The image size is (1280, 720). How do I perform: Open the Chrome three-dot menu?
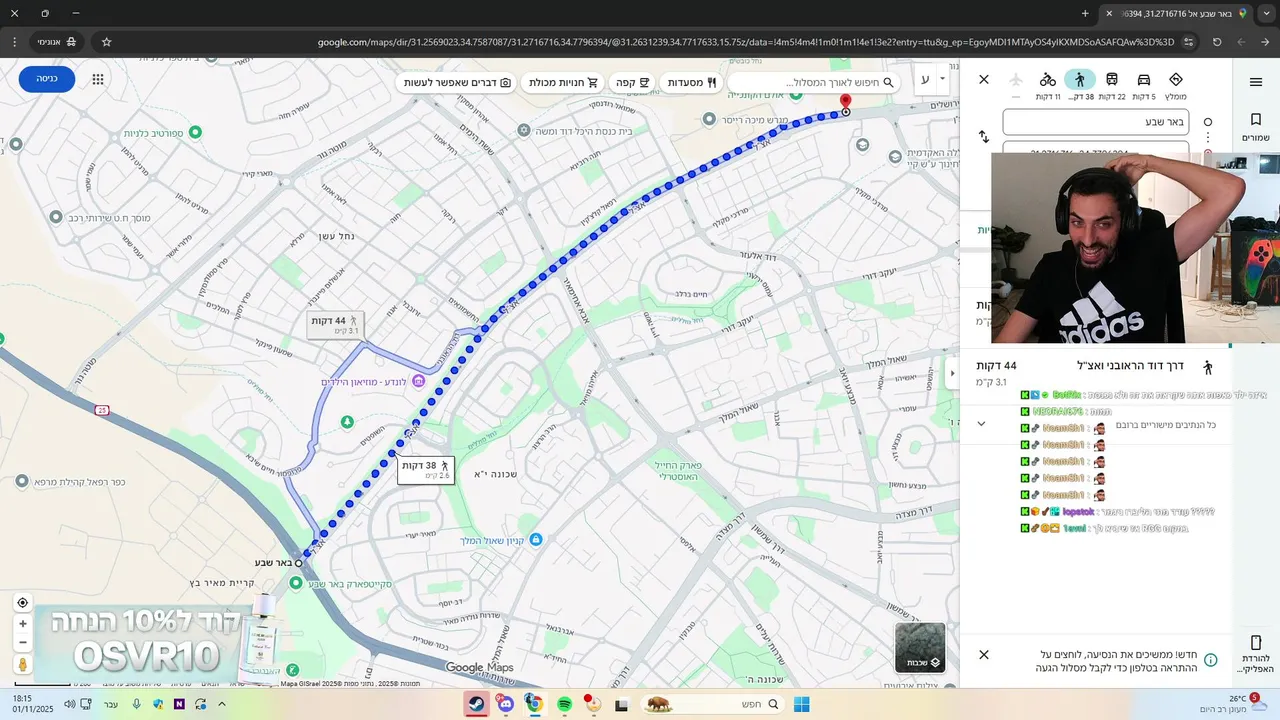click(x=14, y=42)
